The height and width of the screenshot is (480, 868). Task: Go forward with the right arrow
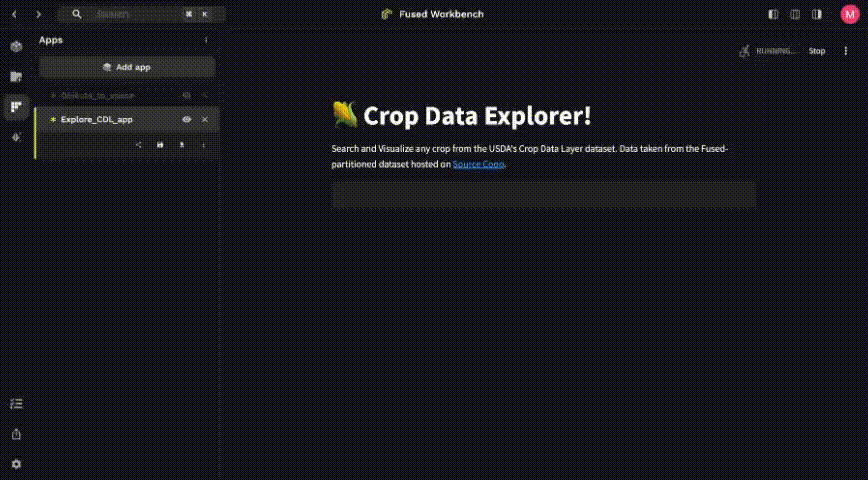click(x=38, y=14)
